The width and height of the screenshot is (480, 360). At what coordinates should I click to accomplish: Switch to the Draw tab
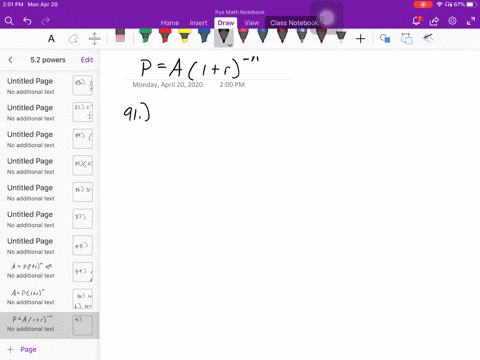tap(226, 23)
